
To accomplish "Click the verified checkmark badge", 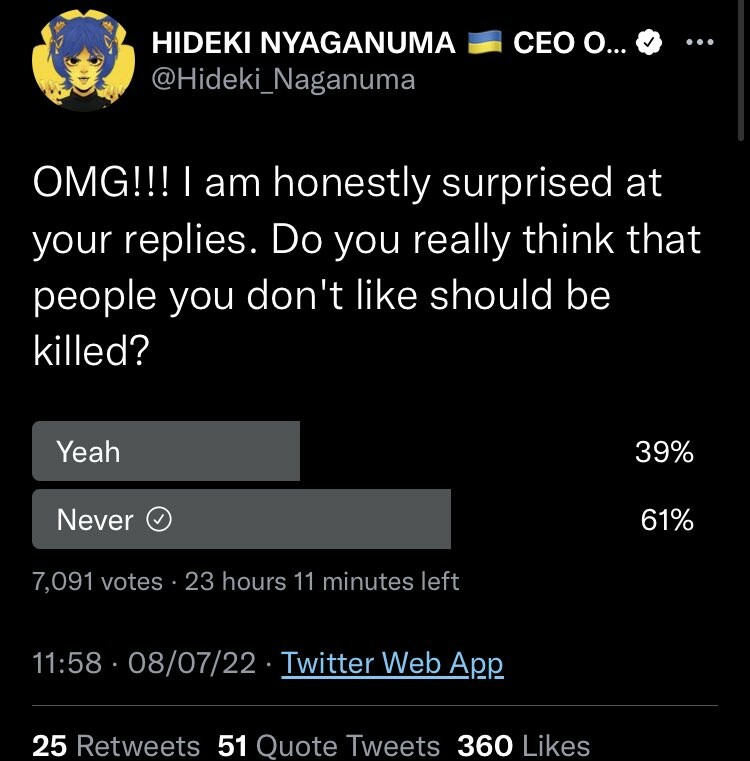I will [x=648, y=44].
